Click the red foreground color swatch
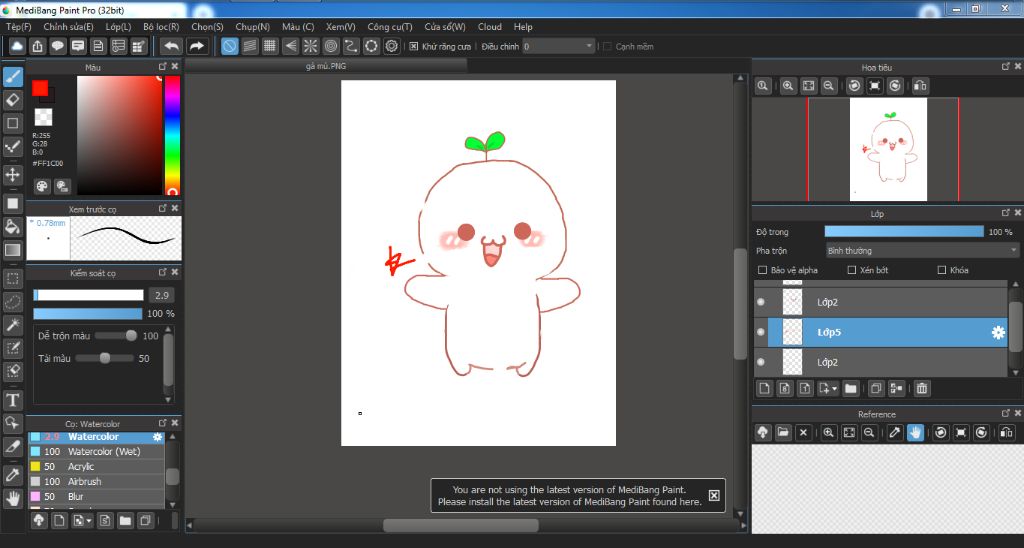This screenshot has height=548, width=1024. tap(40, 88)
